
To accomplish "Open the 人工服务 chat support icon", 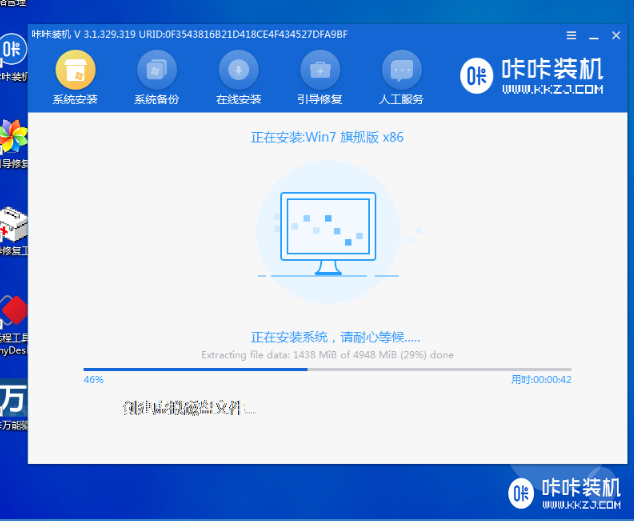I will click(402, 70).
